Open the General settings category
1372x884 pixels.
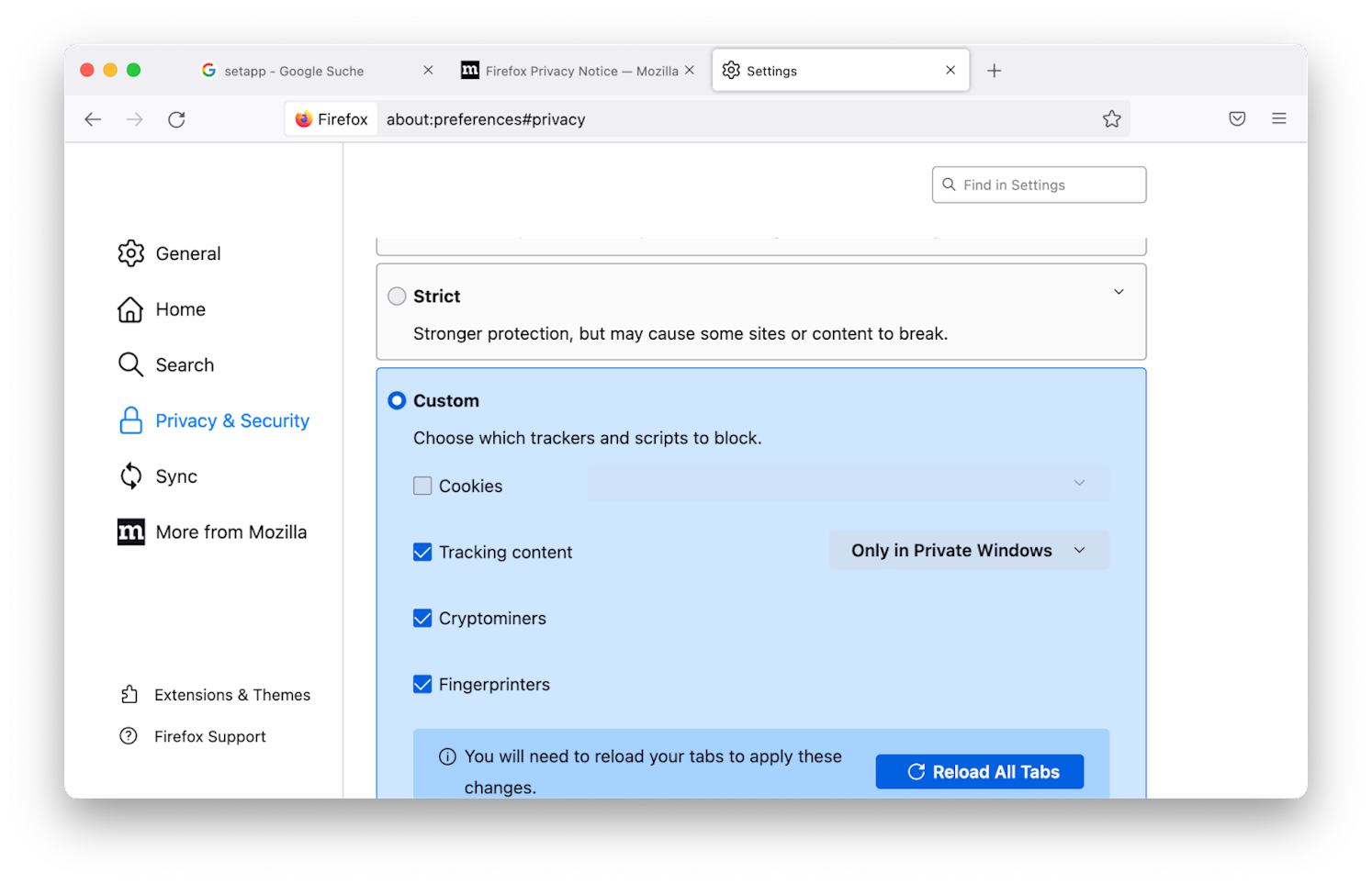point(187,253)
